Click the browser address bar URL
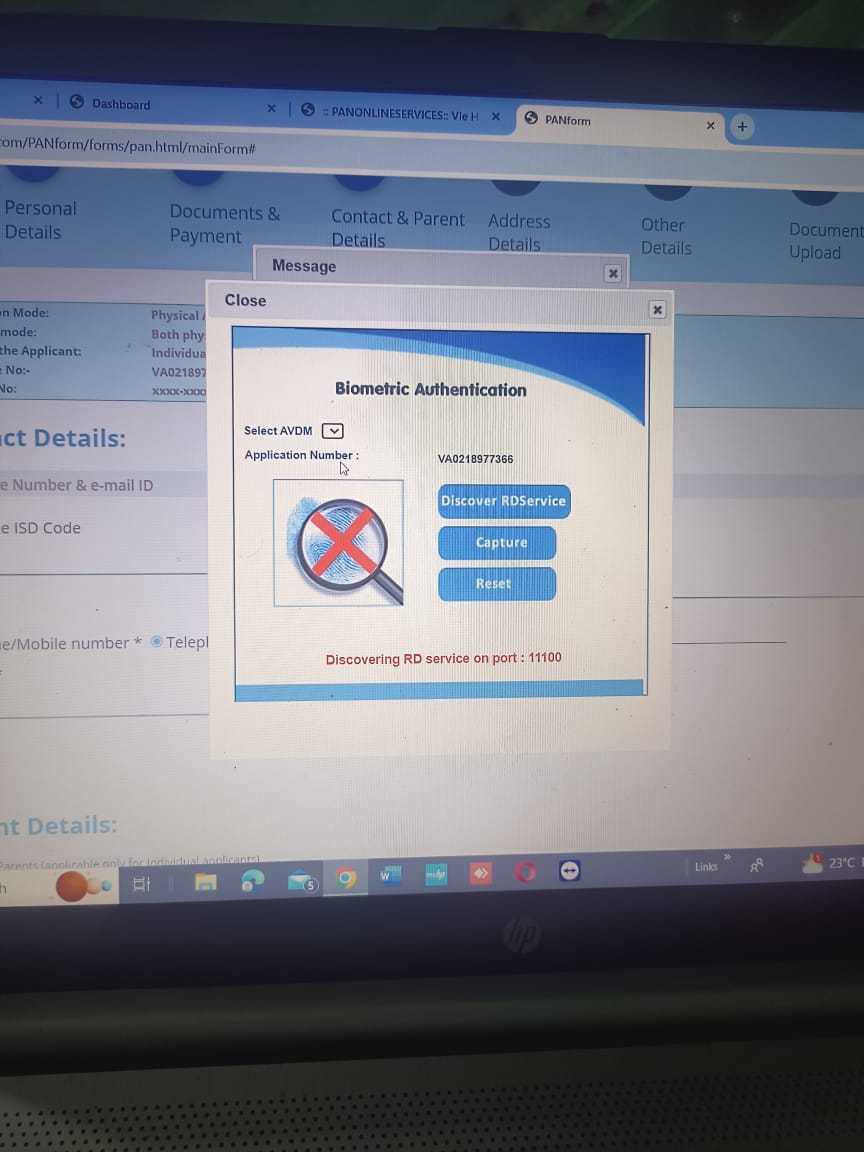This screenshot has height=1152, width=864. click(128, 148)
